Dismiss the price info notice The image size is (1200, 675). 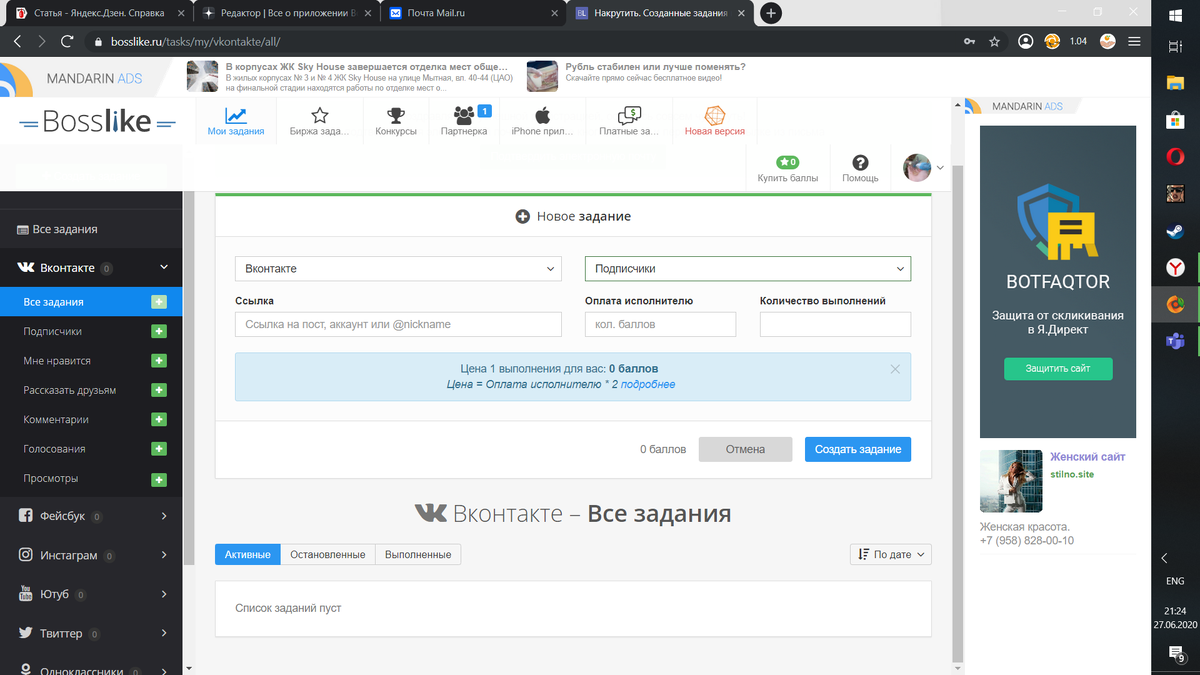pos(895,369)
